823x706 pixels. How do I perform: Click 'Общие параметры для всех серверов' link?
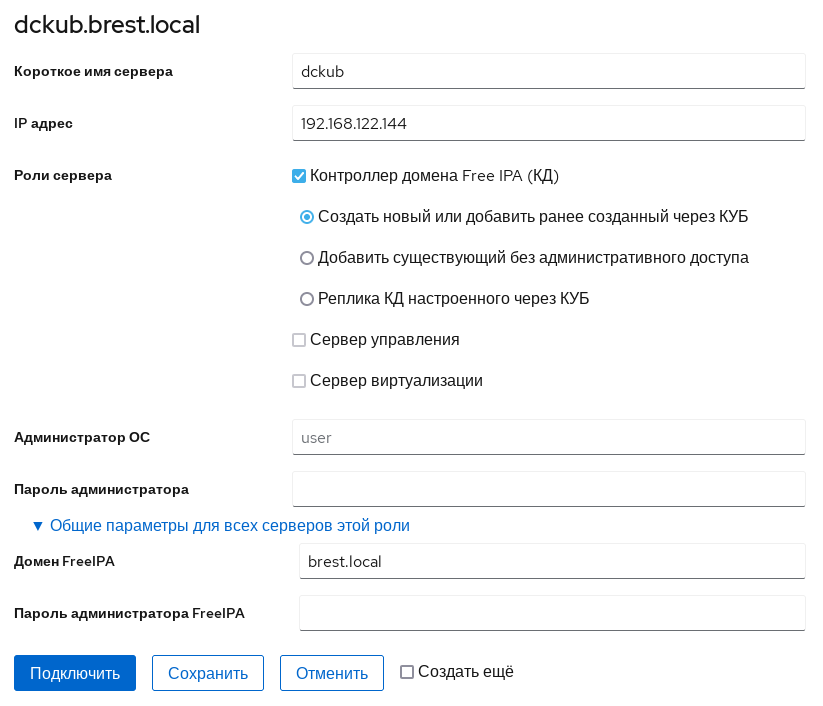pos(230,525)
